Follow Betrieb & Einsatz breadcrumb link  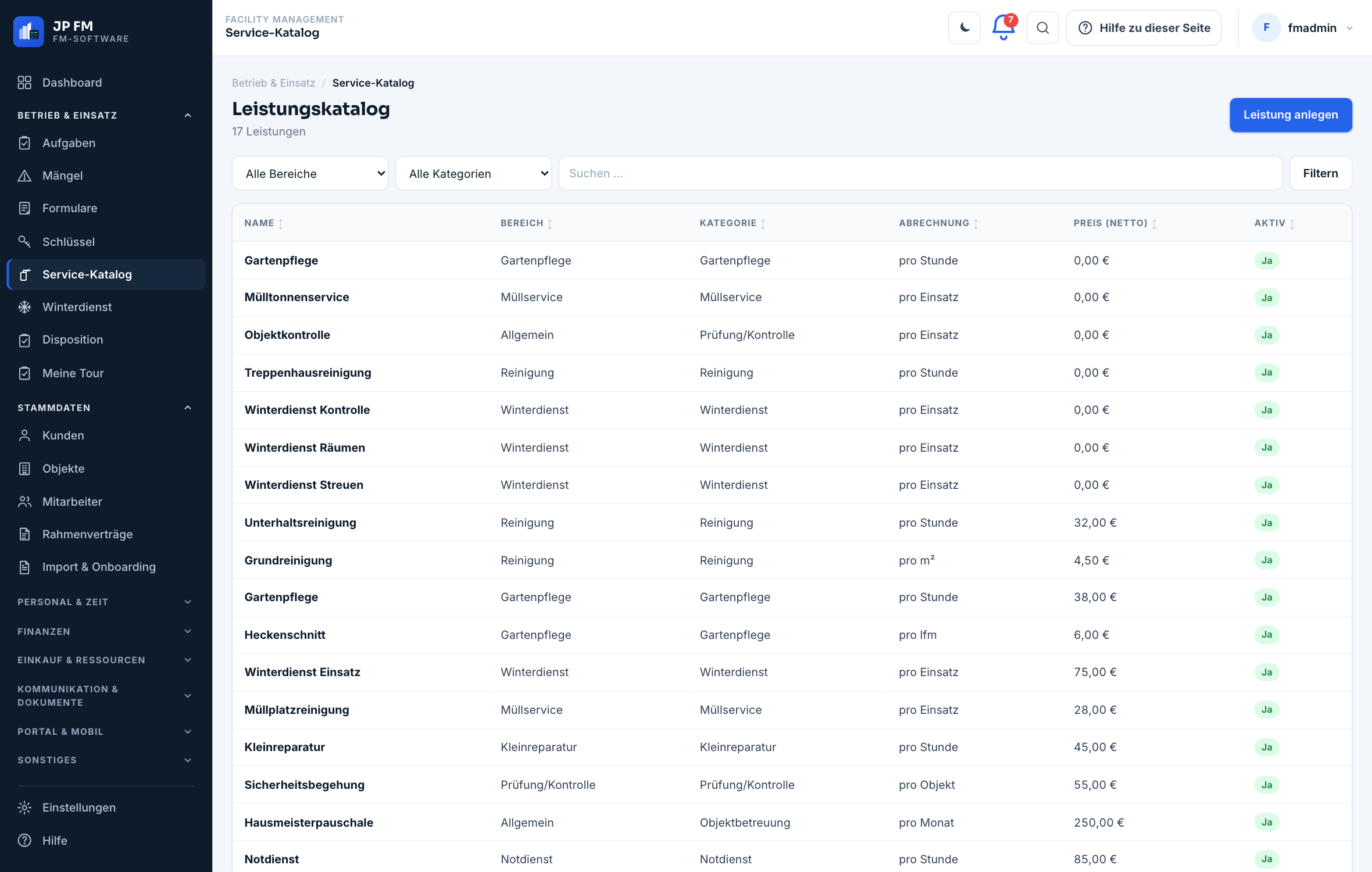click(273, 83)
